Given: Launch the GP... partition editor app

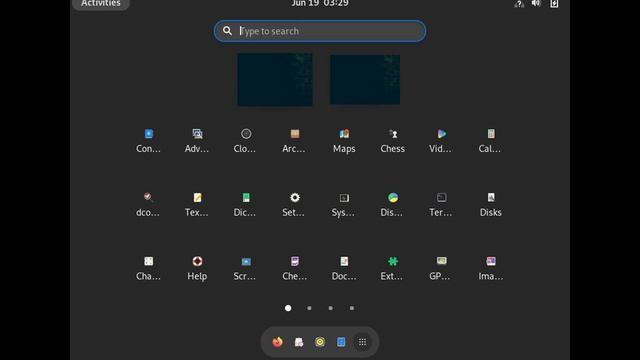Looking at the screenshot, I should click(x=441, y=268).
